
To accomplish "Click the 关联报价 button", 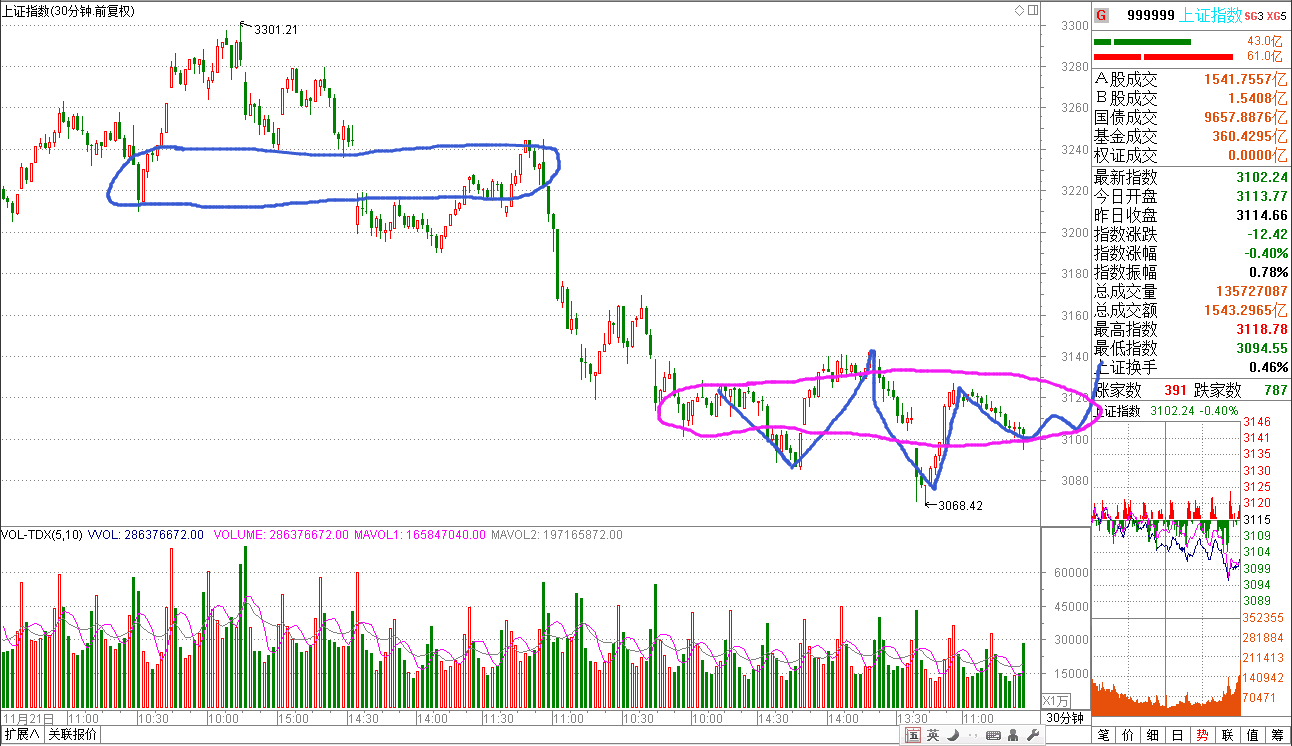I will coord(72,735).
